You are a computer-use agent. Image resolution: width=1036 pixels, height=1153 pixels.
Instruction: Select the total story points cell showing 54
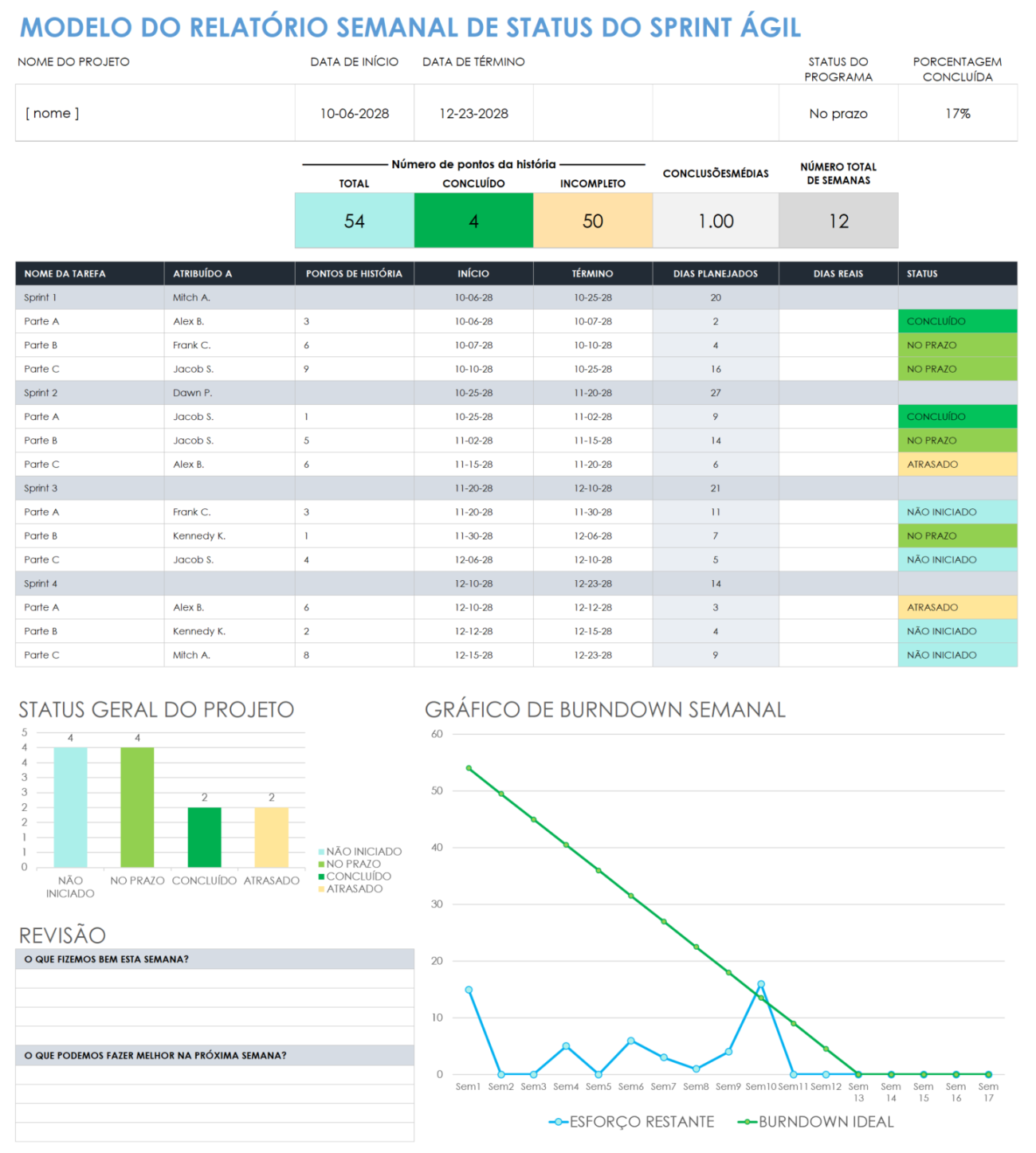354,220
